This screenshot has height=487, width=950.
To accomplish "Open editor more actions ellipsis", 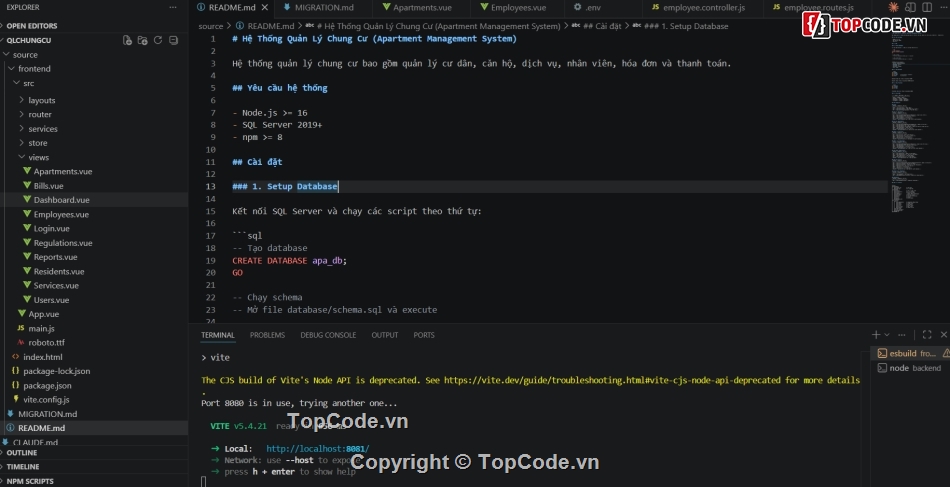I will [x=943, y=7].
